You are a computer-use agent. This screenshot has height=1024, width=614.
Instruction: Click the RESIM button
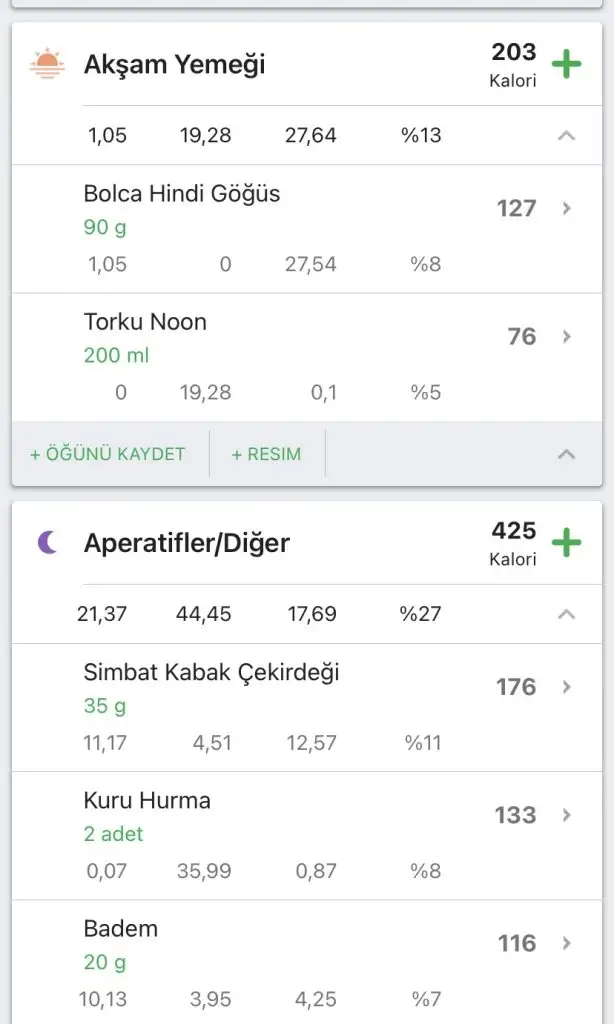pos(266,454)
